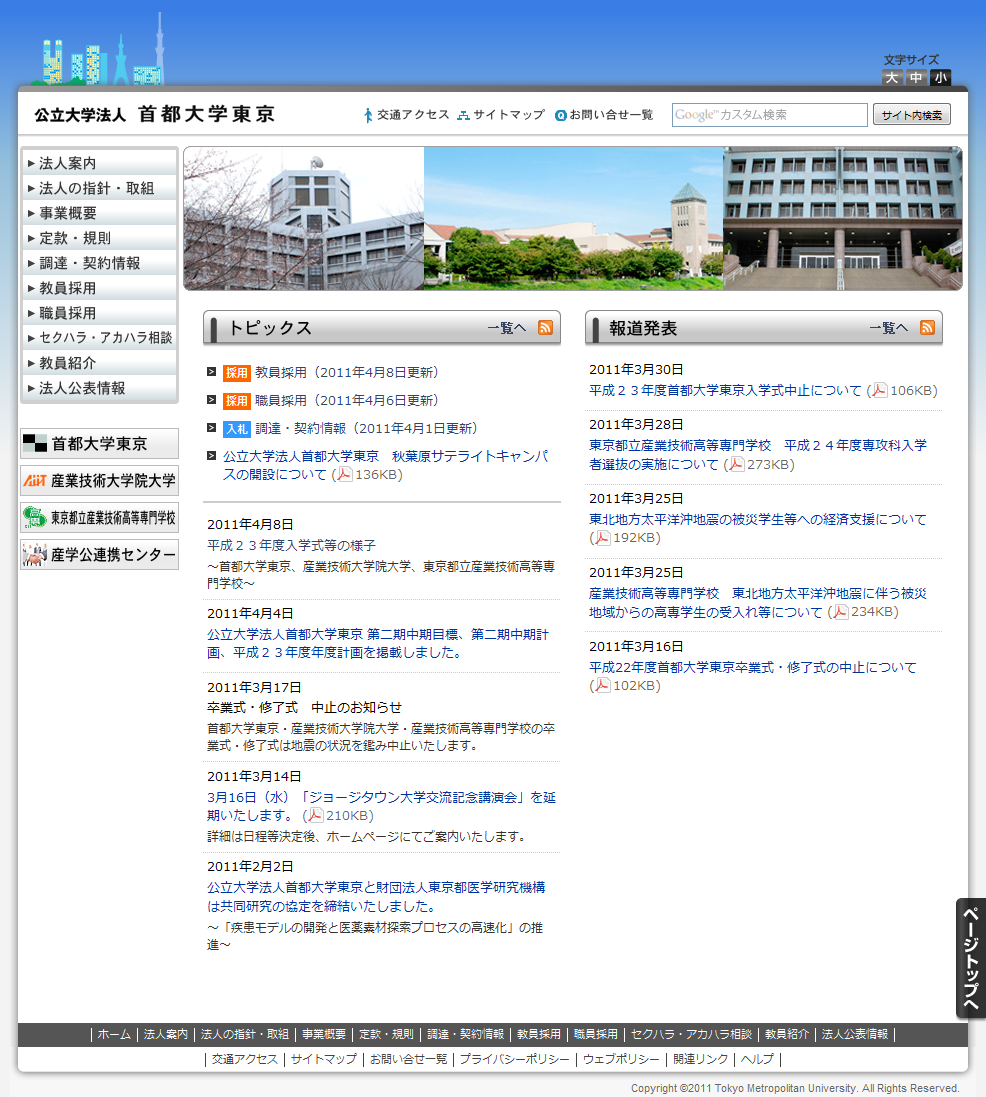The height and width of the screenshot is (1097, 986).
Task: Open 関連リンク footer link
Action: click(700, 1059)
